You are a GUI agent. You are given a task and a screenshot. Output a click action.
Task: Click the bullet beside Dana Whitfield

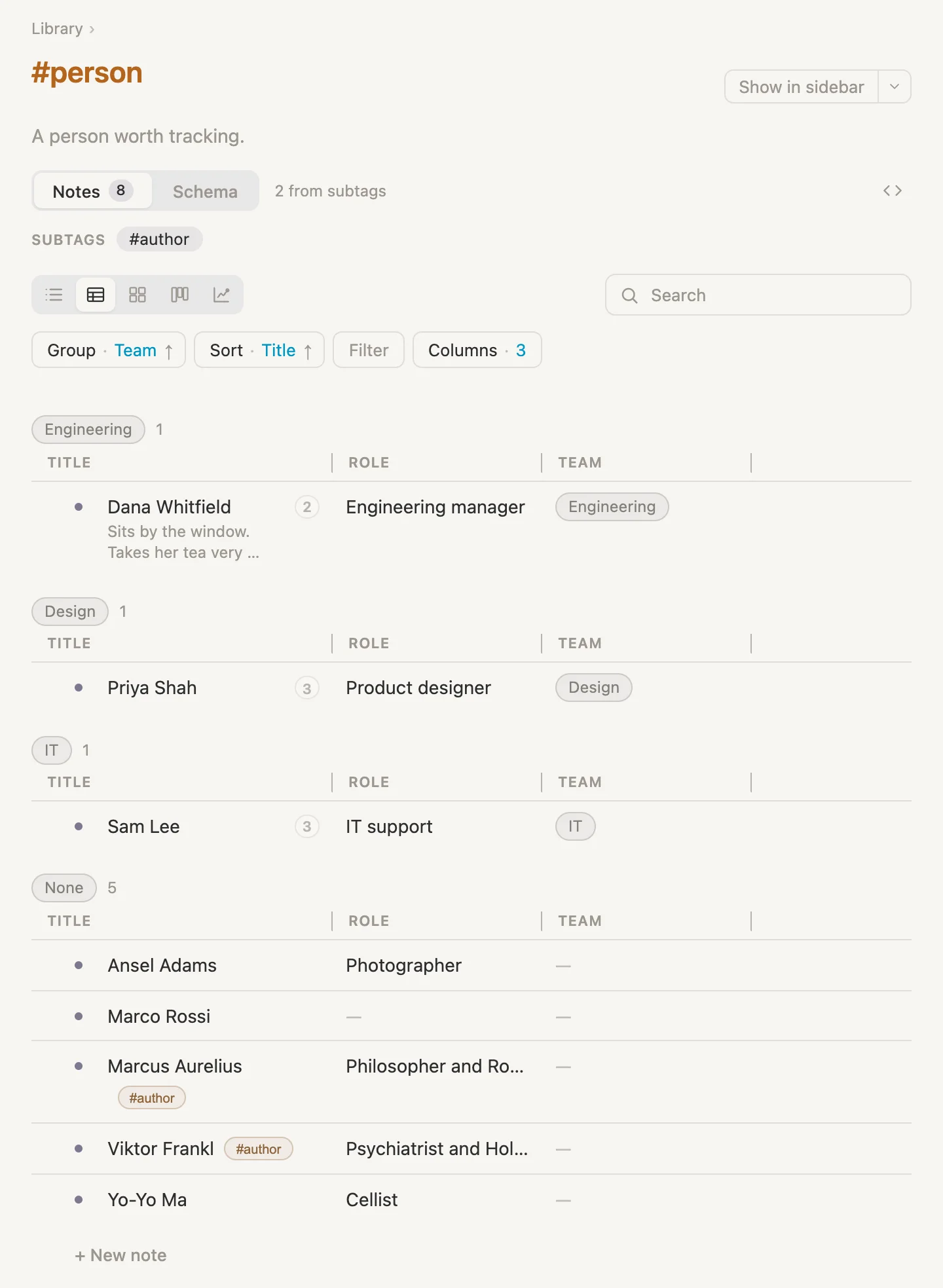79,507
